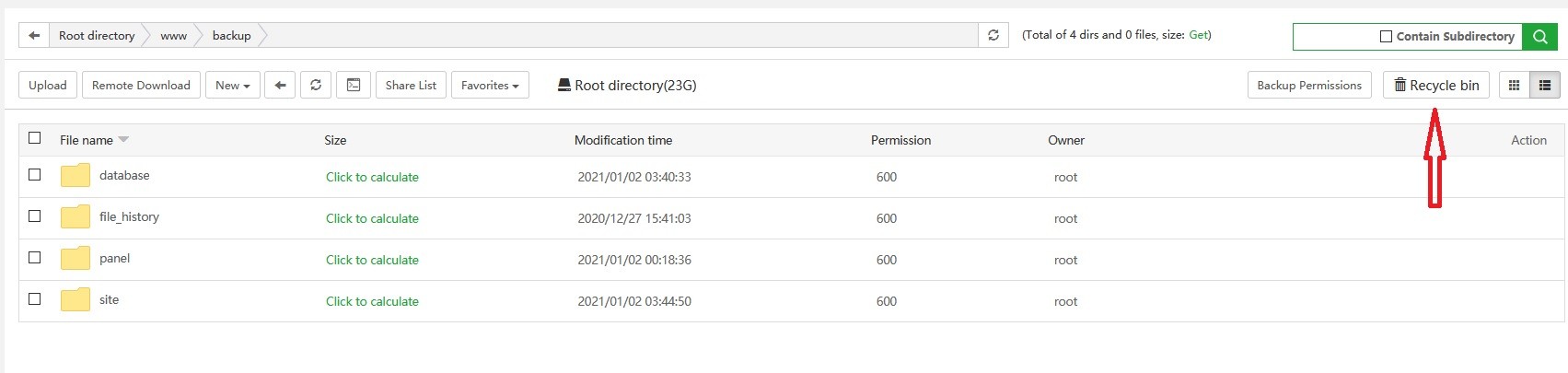Go to Root directory breadcrumb
This screenshot has height=373, width=1568.
pyautogui.click(x=97, y=36)
